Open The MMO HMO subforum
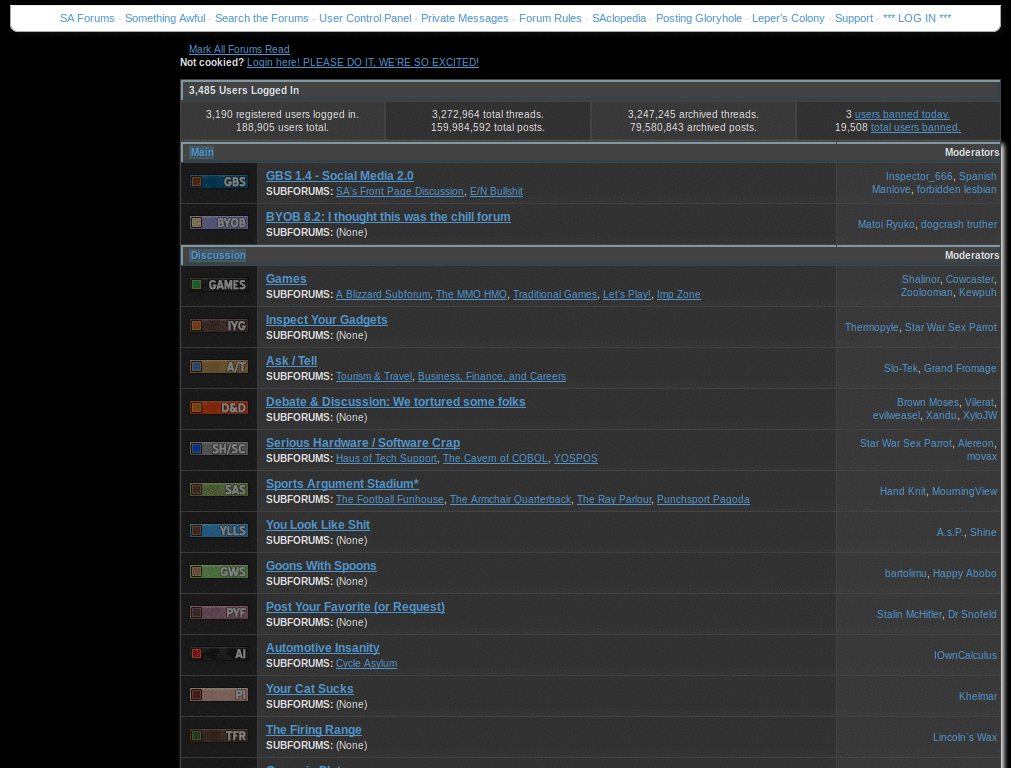1024x768 pixels. (471, 295)
